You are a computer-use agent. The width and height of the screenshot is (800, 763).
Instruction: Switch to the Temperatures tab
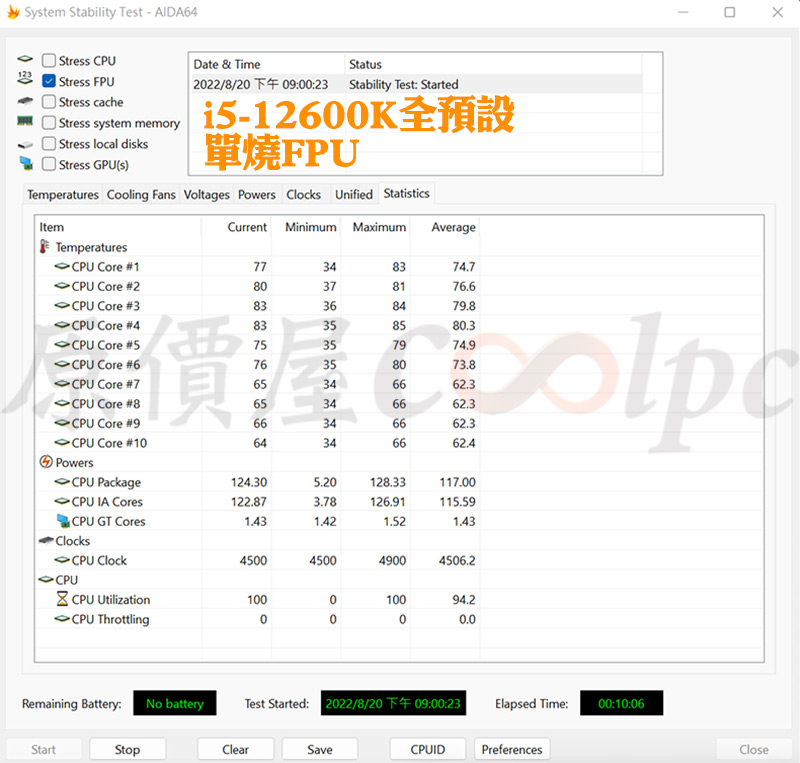pyautogui.click(x=63, y=194)
